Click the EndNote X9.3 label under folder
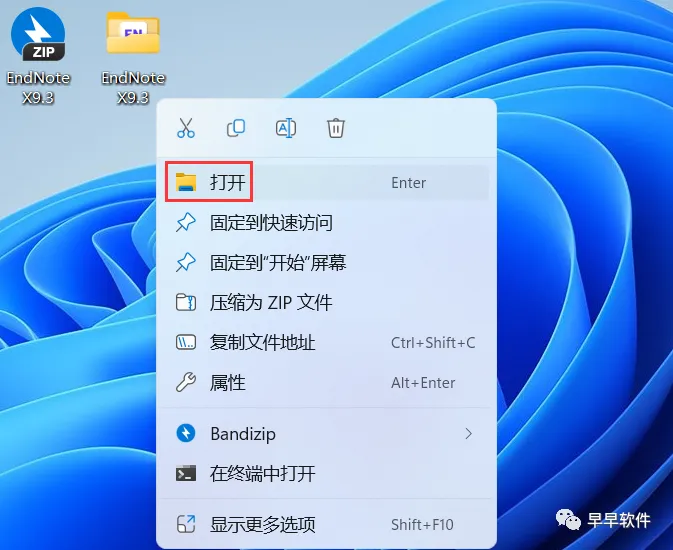673x550 pixels. point(133,88)
